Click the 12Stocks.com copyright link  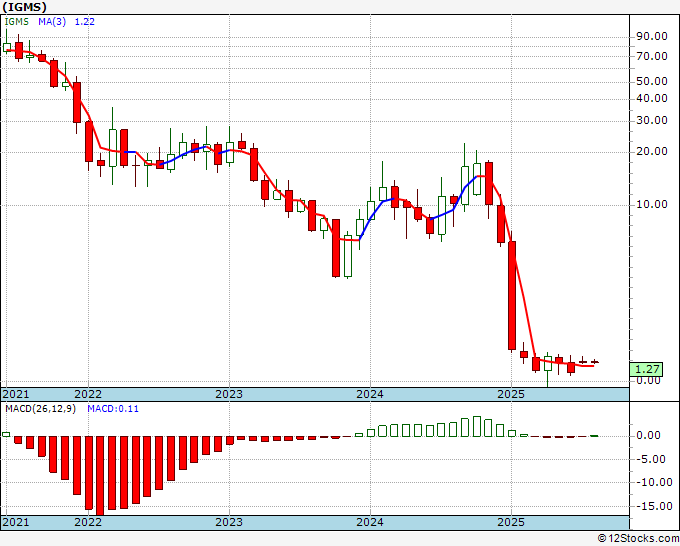click(638, 539)
